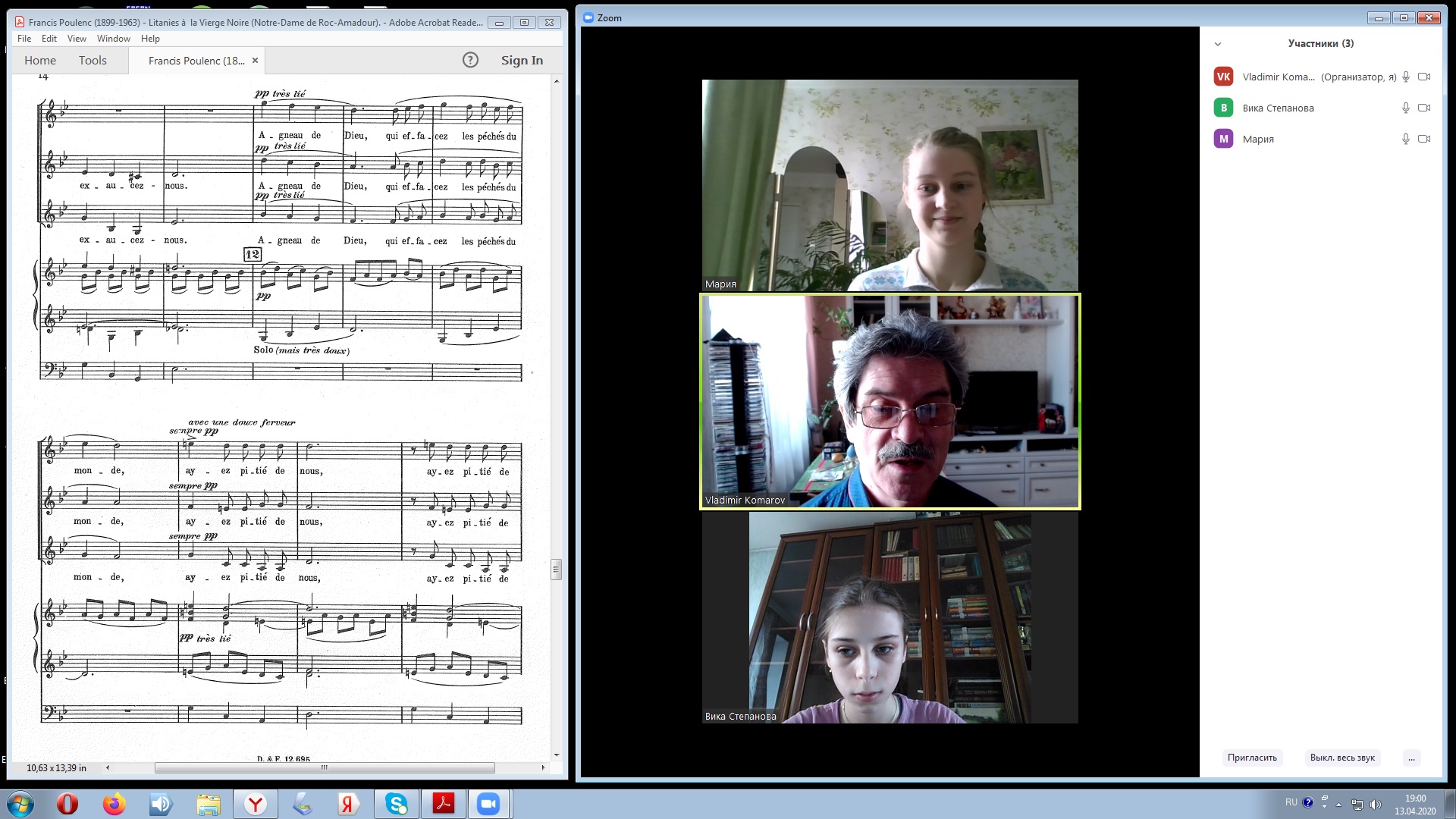Select Вика Степанова's video tile

click(x=890, y=617)
